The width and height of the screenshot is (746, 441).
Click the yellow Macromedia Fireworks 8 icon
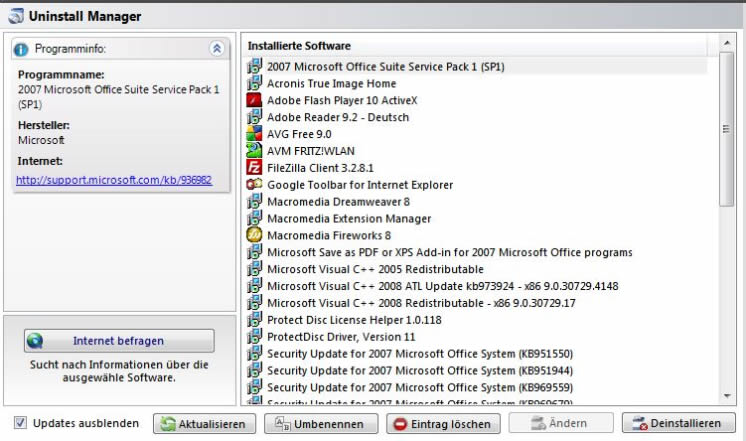pyautogui.click(x=255, y=235)
